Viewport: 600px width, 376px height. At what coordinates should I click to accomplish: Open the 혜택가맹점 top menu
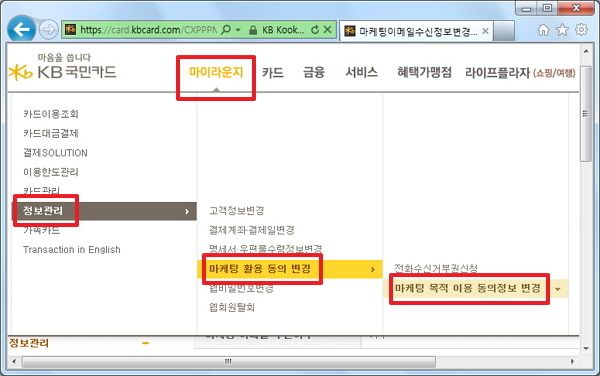[424, 72]
